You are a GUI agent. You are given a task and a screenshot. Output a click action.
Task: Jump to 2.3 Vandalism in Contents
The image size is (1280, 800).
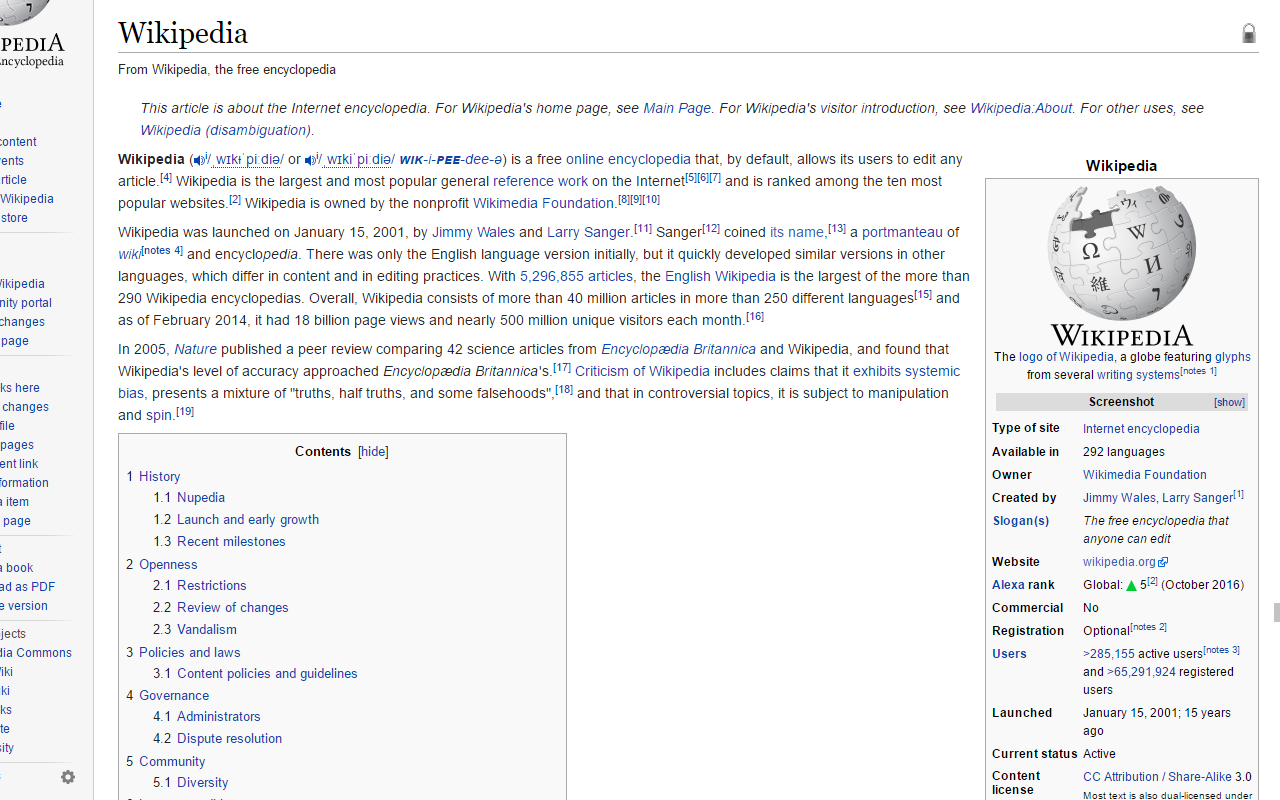(195, 629)
